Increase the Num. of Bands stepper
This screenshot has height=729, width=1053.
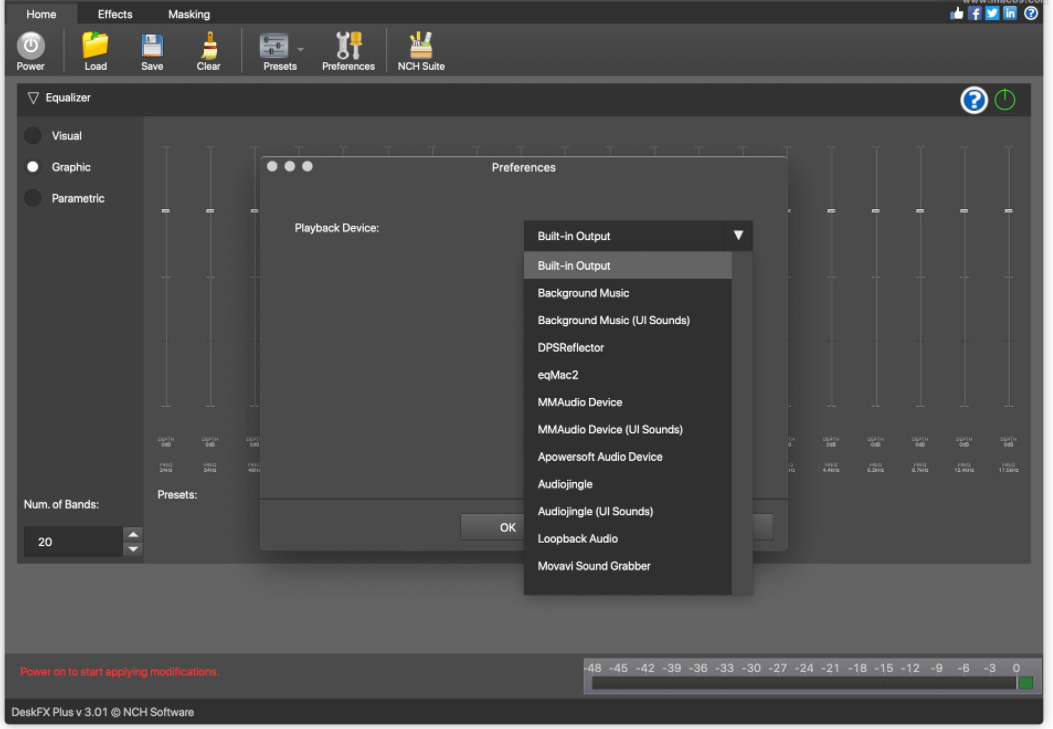[133, 534]
